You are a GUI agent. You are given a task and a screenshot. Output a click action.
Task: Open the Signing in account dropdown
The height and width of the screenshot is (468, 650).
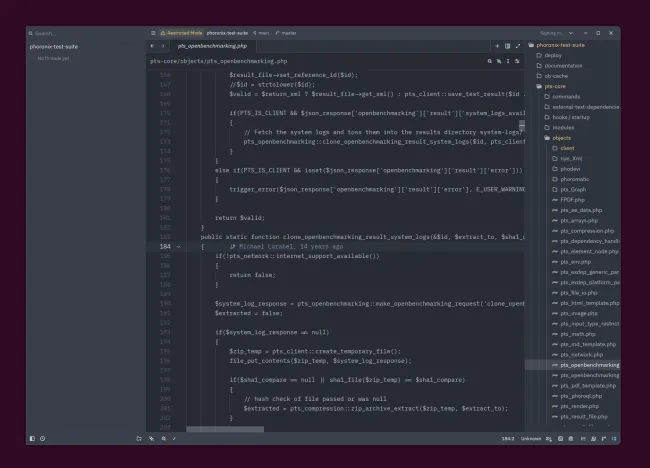click(556, 33)
